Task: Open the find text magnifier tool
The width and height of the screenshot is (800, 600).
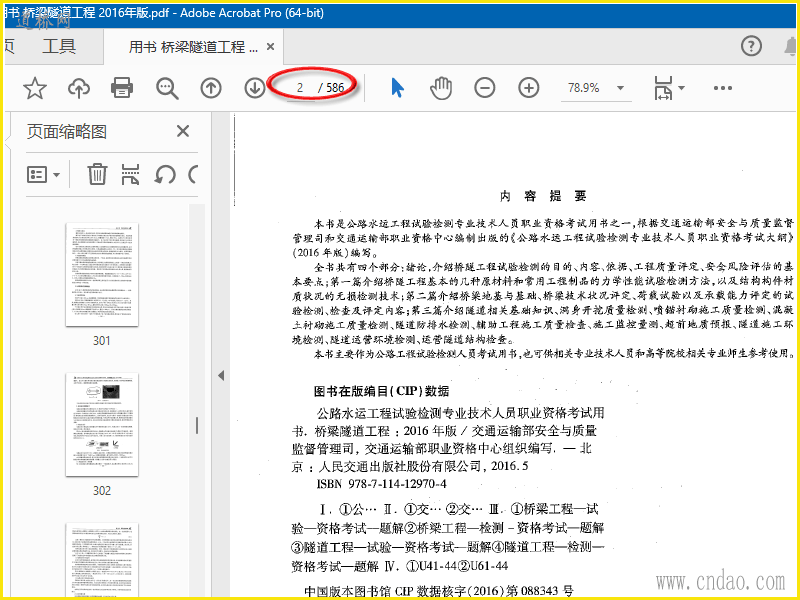Action: point(167,88)
